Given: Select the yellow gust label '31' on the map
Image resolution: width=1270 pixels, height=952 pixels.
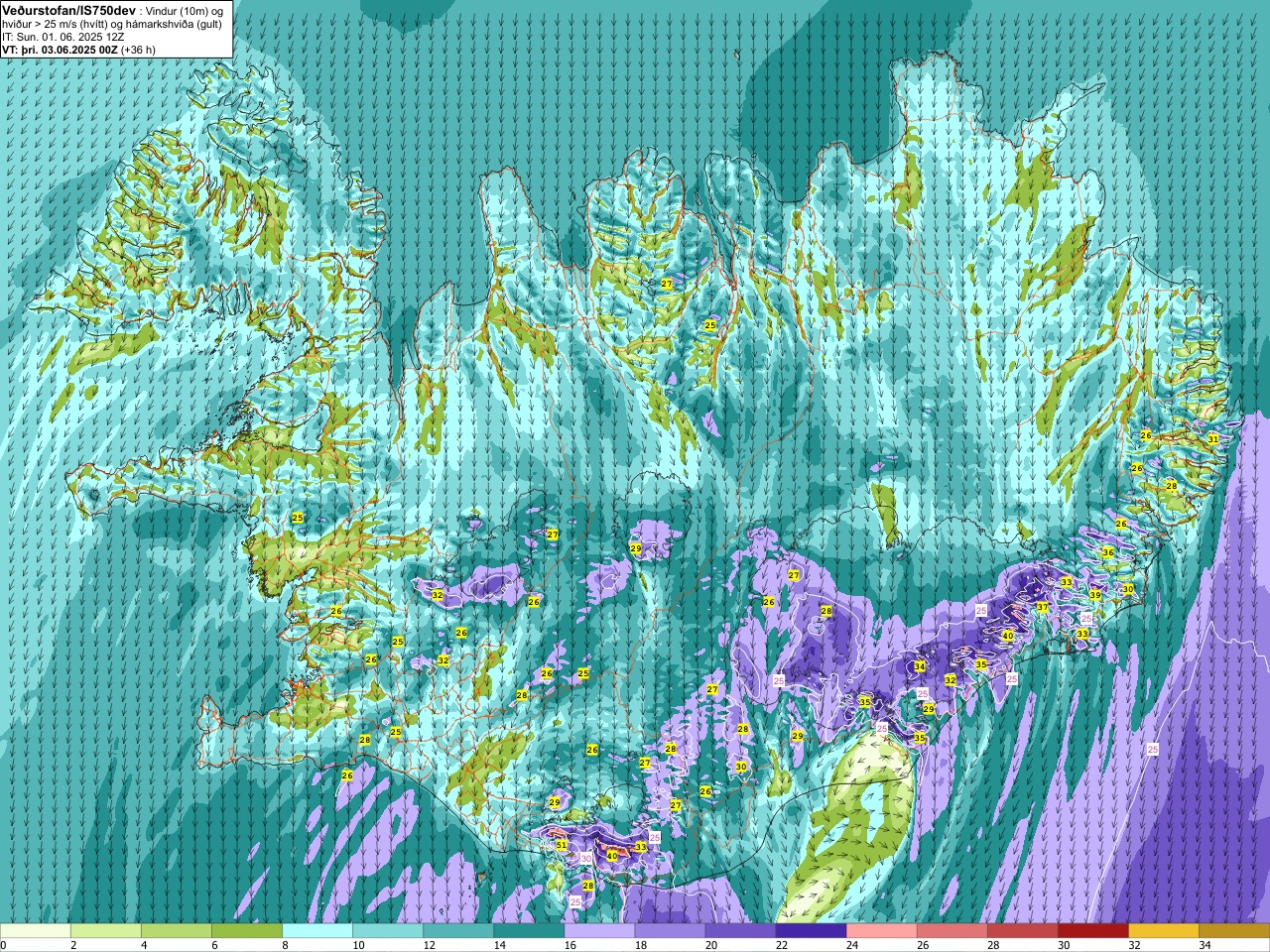Looking at the screenshot, I should click(1212, 438).
